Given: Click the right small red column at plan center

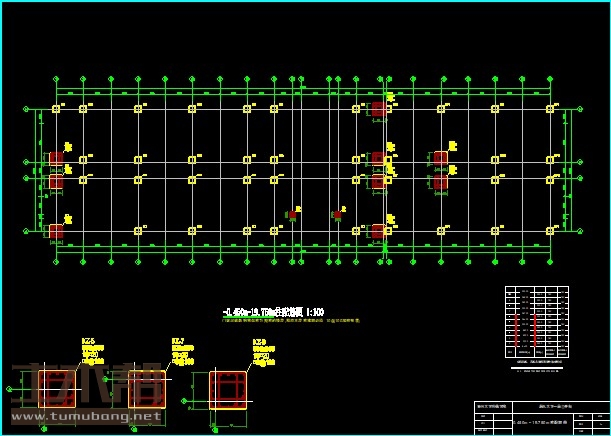Looking at the screenshot, I should pos(337,214).
